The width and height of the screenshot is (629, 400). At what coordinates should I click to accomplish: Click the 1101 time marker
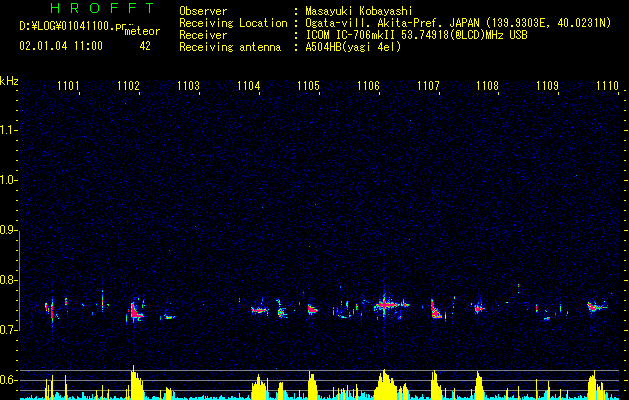pos(68,86)
